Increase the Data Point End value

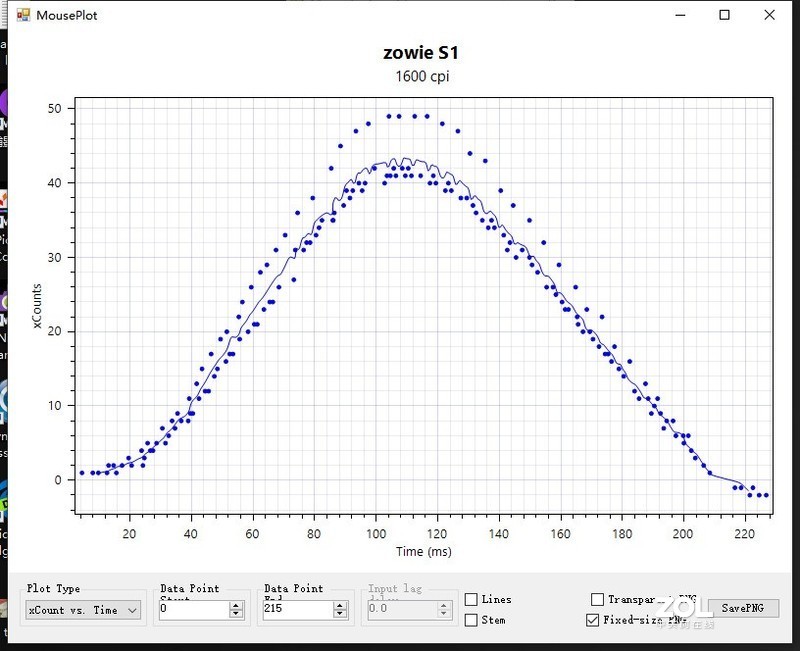click(340, 605)
